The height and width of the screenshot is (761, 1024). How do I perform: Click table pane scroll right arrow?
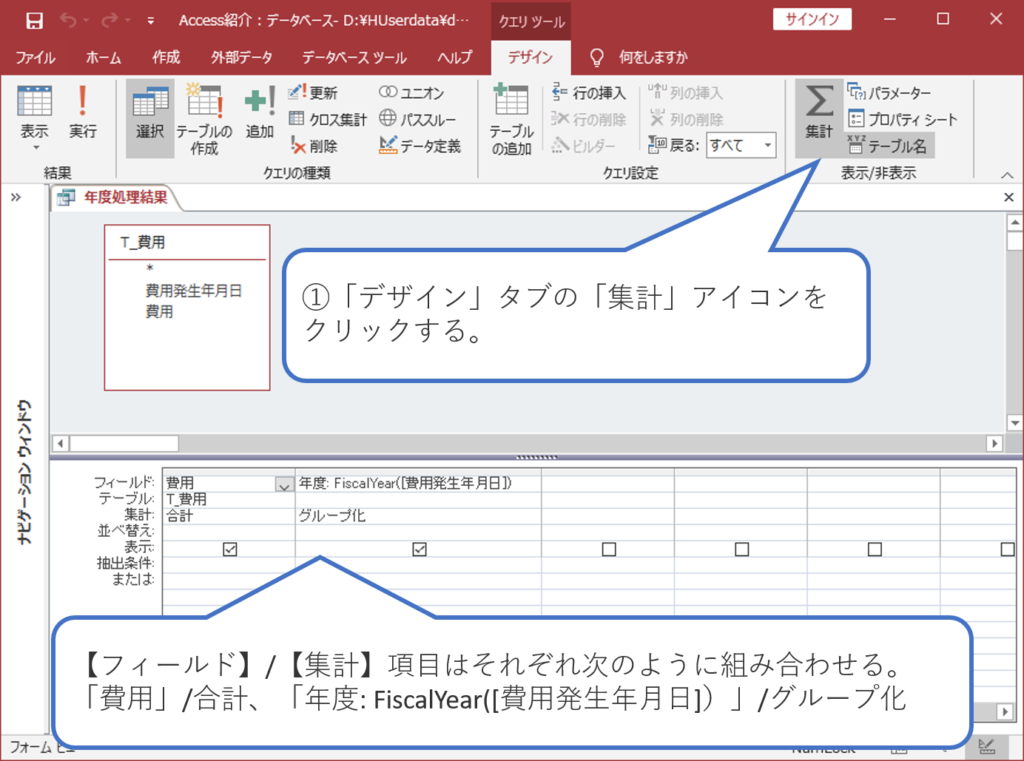pos(994,444)
